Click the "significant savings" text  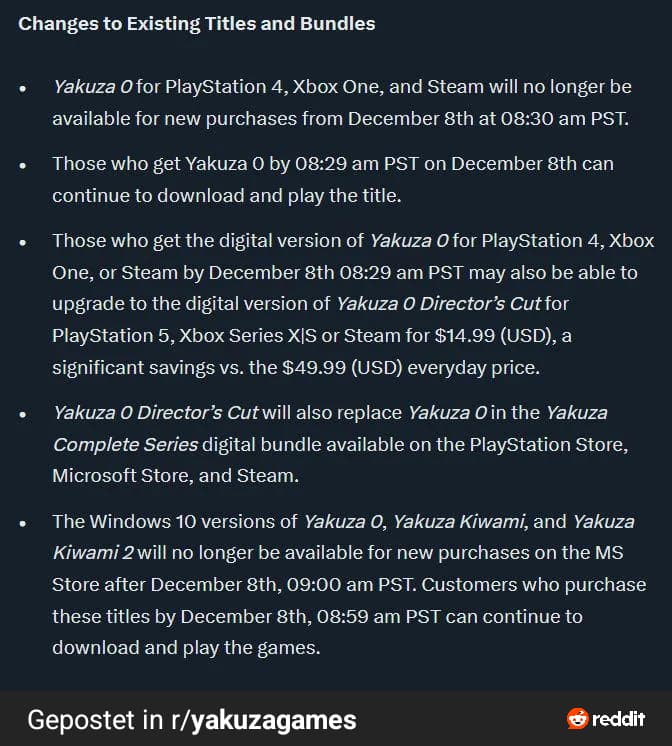point(128,368)
